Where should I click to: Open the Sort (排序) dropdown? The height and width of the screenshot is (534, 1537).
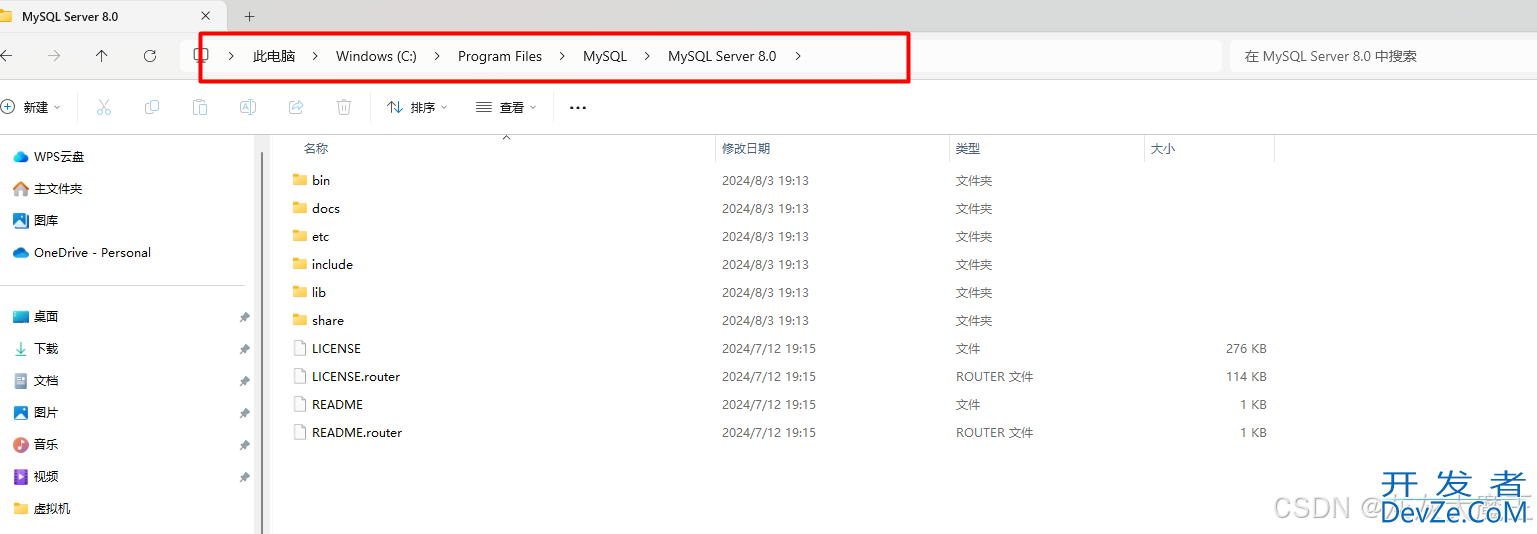417,107
